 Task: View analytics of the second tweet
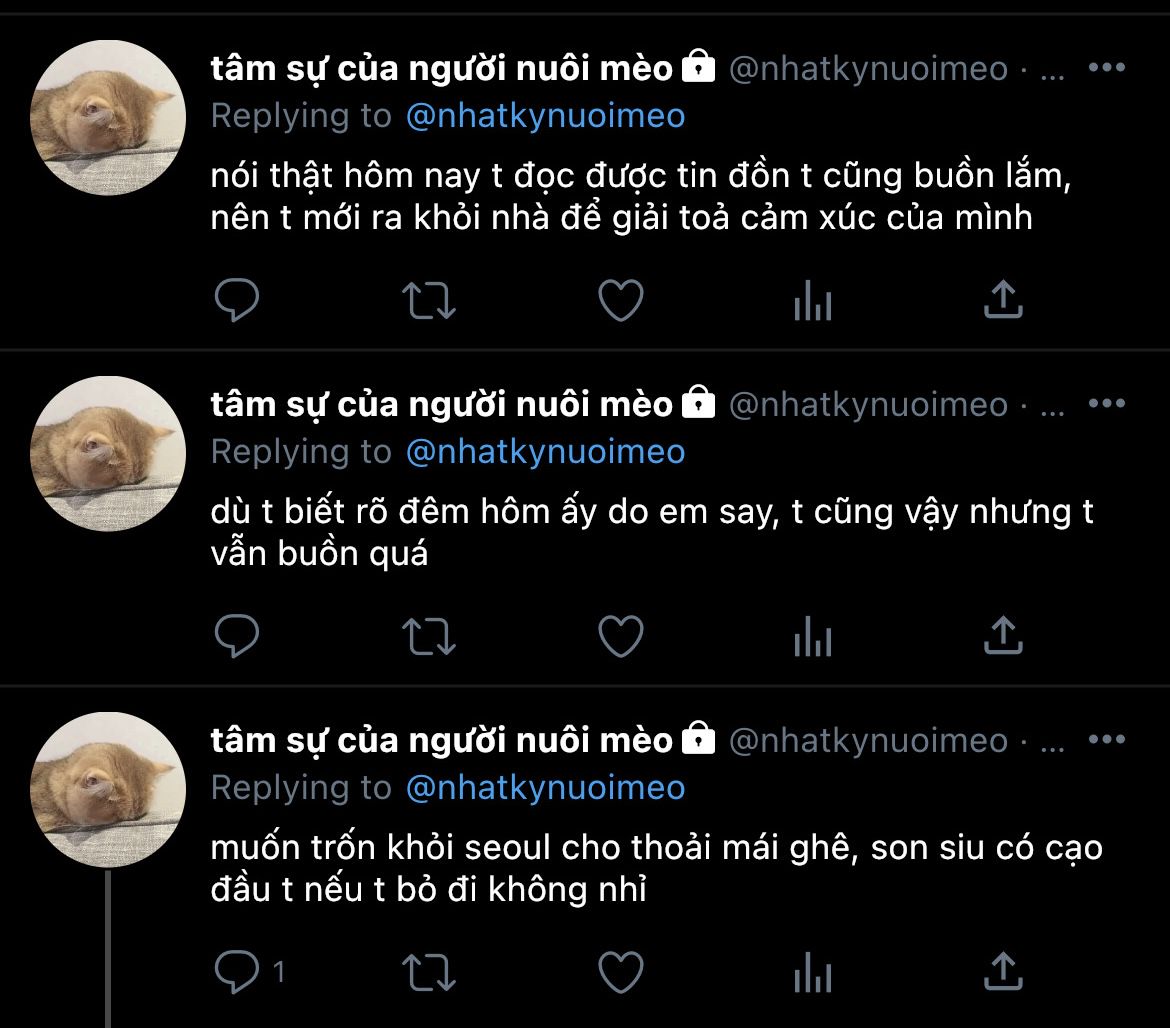[812, 635]
